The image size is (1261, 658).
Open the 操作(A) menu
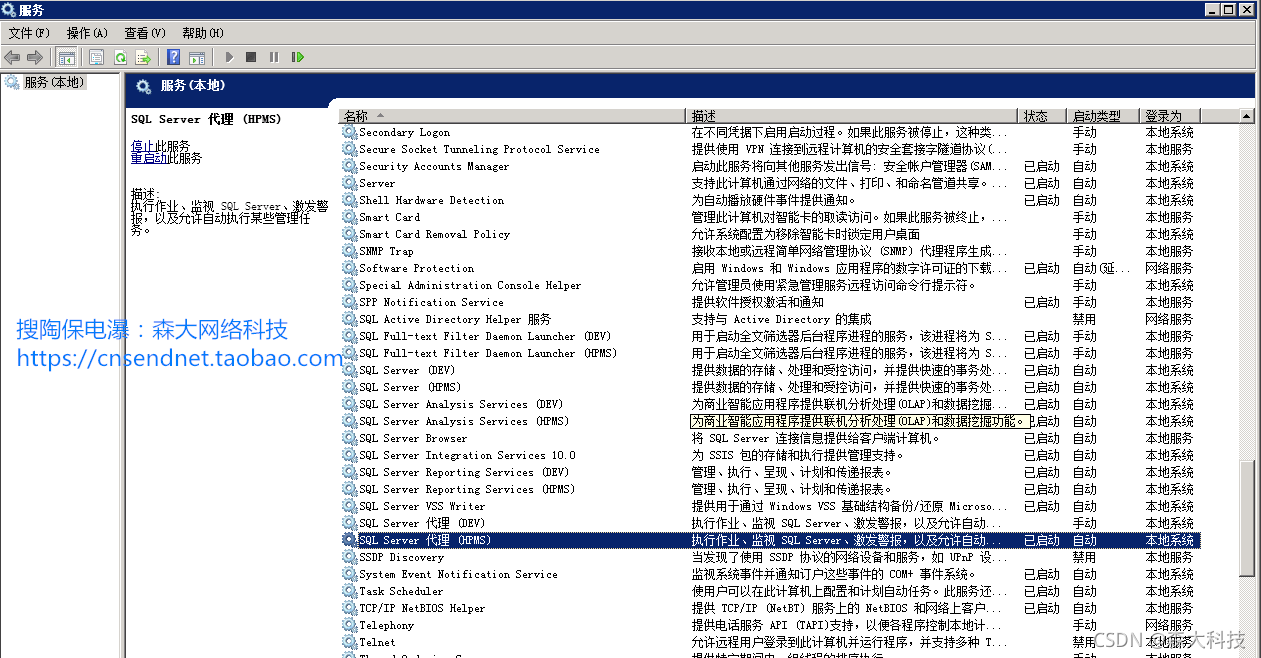[x=88, y=33]
